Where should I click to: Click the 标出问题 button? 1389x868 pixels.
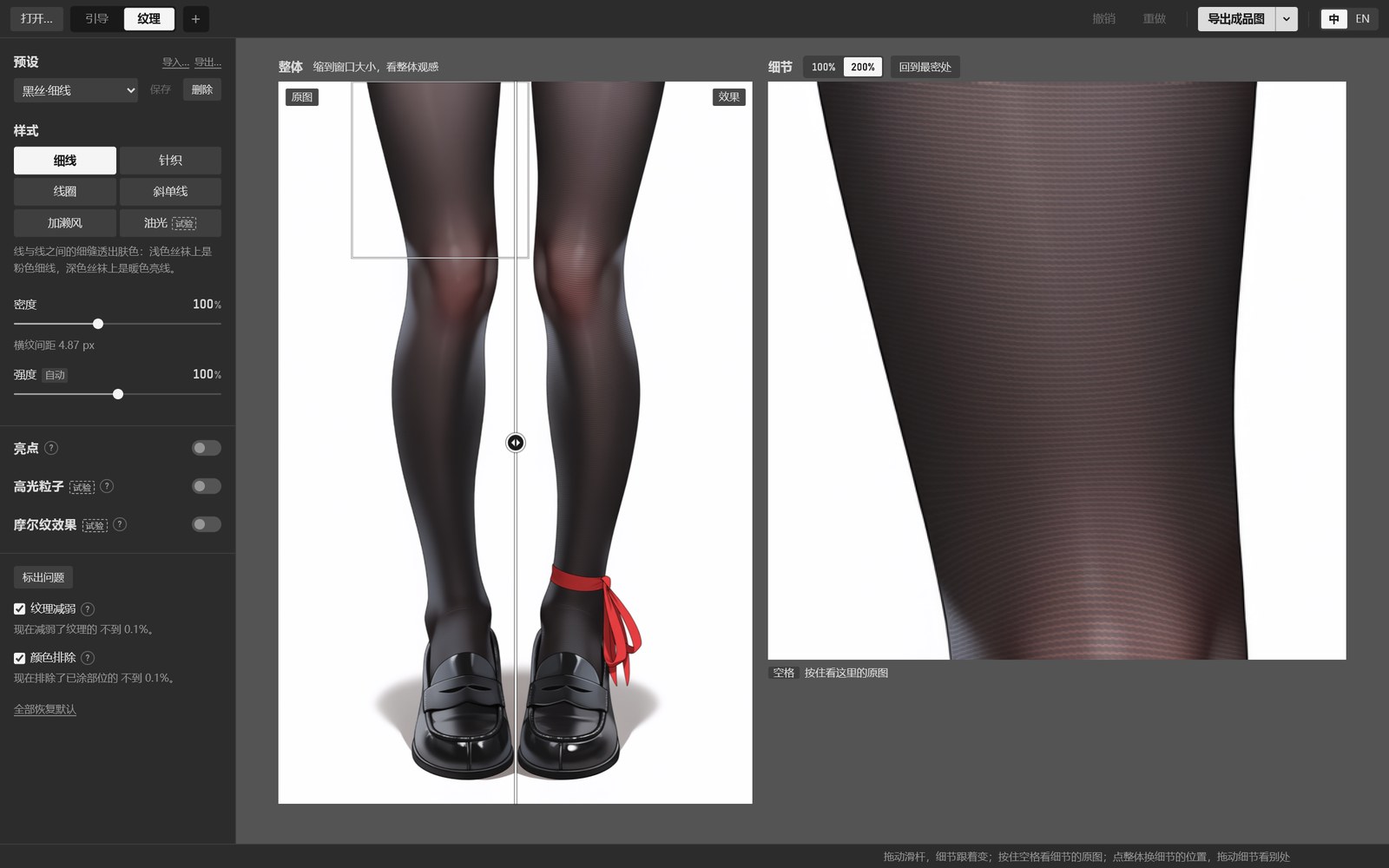[x=43, y=577]
